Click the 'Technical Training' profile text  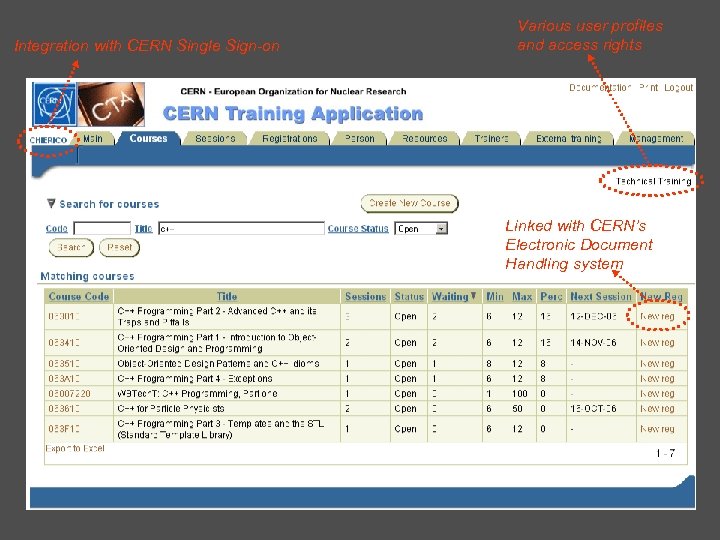coord(653,181)
